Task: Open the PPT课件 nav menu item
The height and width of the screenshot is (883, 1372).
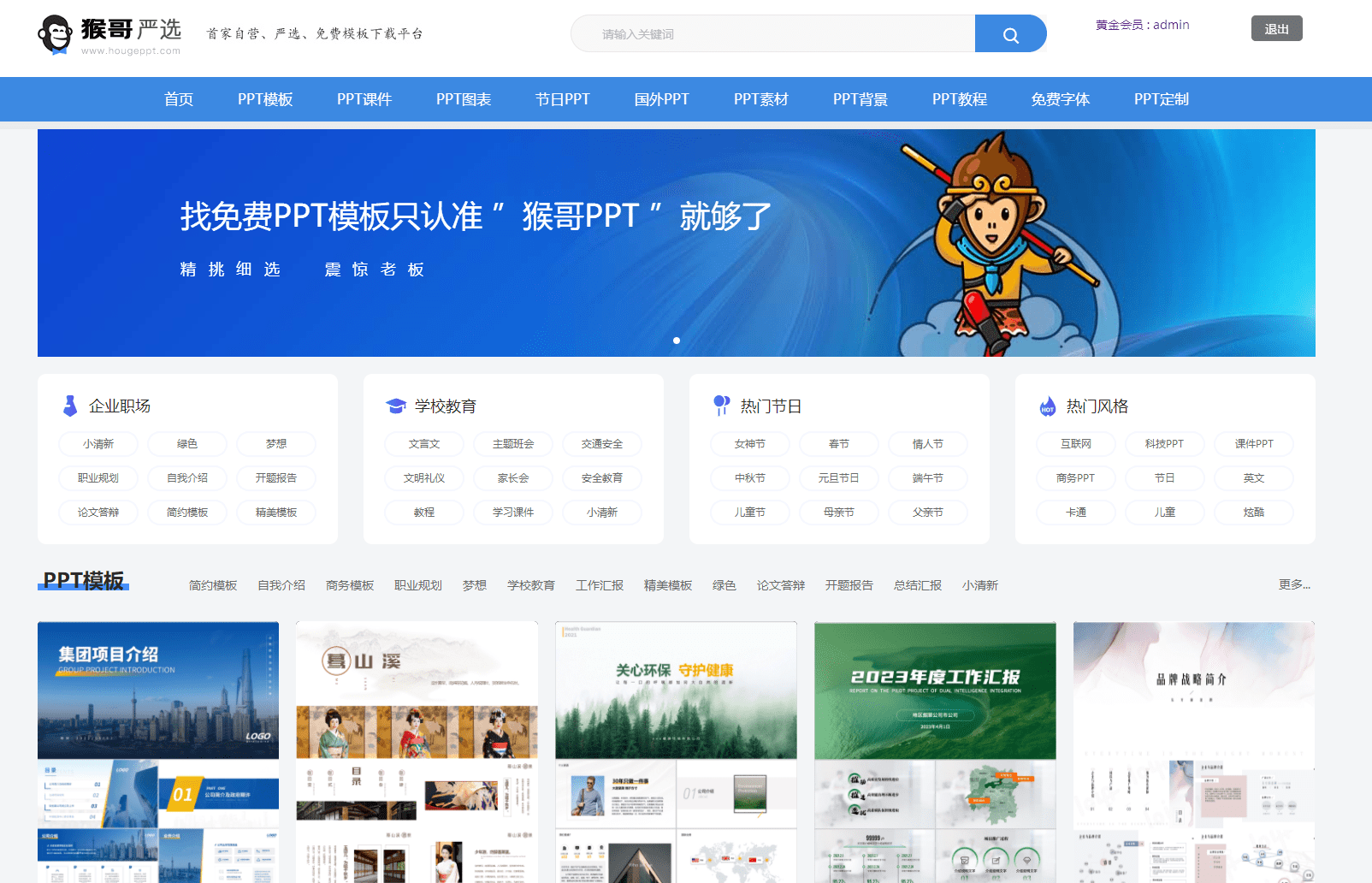Action: (x=364, y=99)
